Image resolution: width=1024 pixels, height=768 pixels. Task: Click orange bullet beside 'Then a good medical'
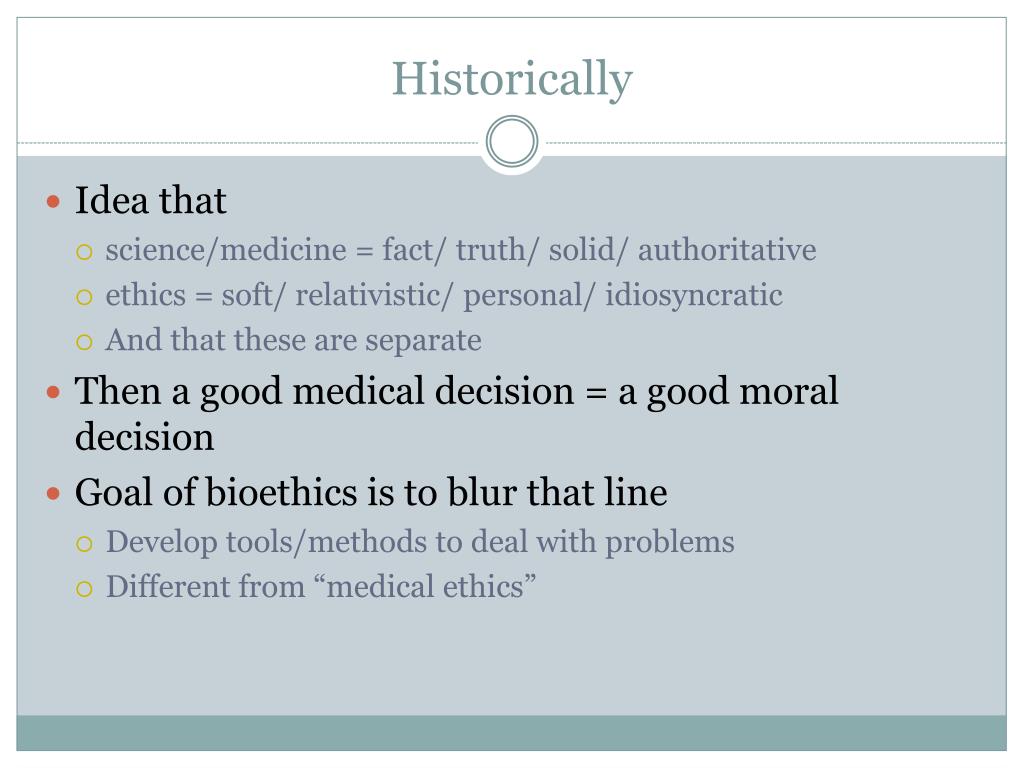coord(54,392)
